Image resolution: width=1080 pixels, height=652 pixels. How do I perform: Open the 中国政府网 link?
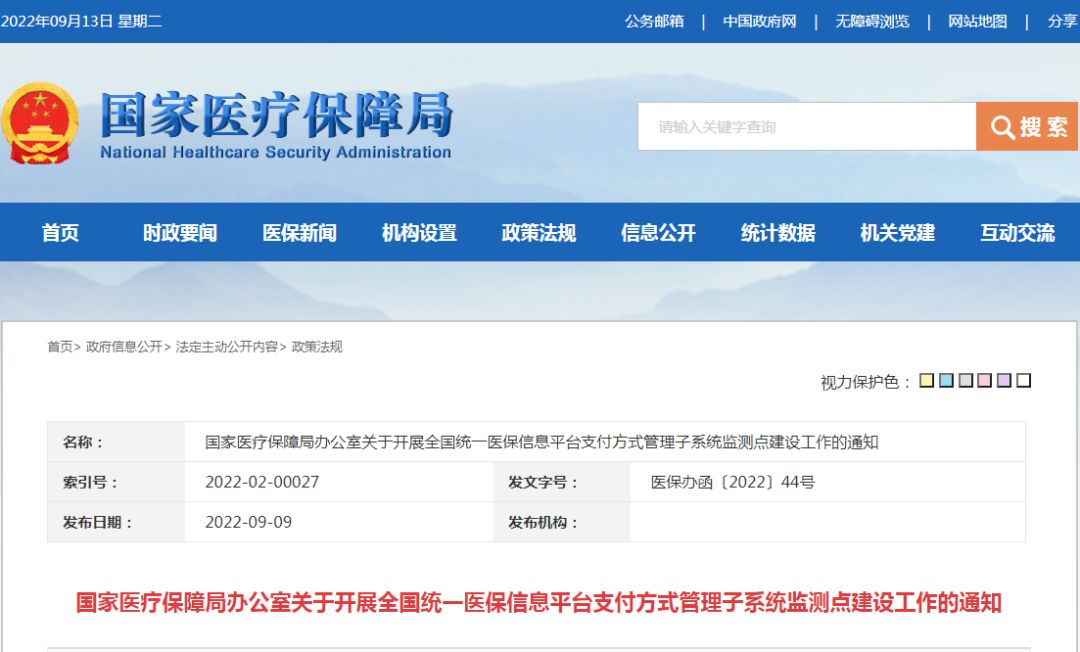759,21
